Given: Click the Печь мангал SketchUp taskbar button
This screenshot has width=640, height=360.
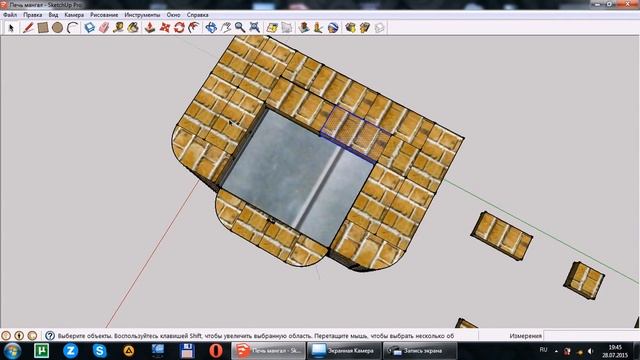Looking at the screenshot, I should pos(268,351).
